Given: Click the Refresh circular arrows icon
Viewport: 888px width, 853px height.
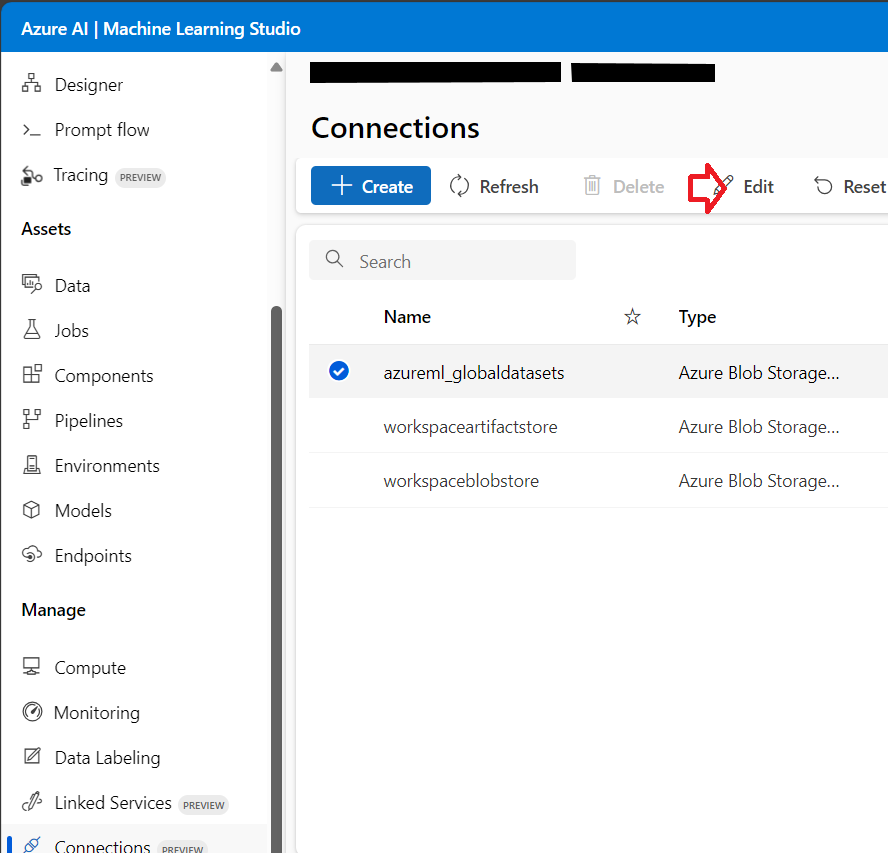Looking at the screenshot, I should click(x=459, y=186).
